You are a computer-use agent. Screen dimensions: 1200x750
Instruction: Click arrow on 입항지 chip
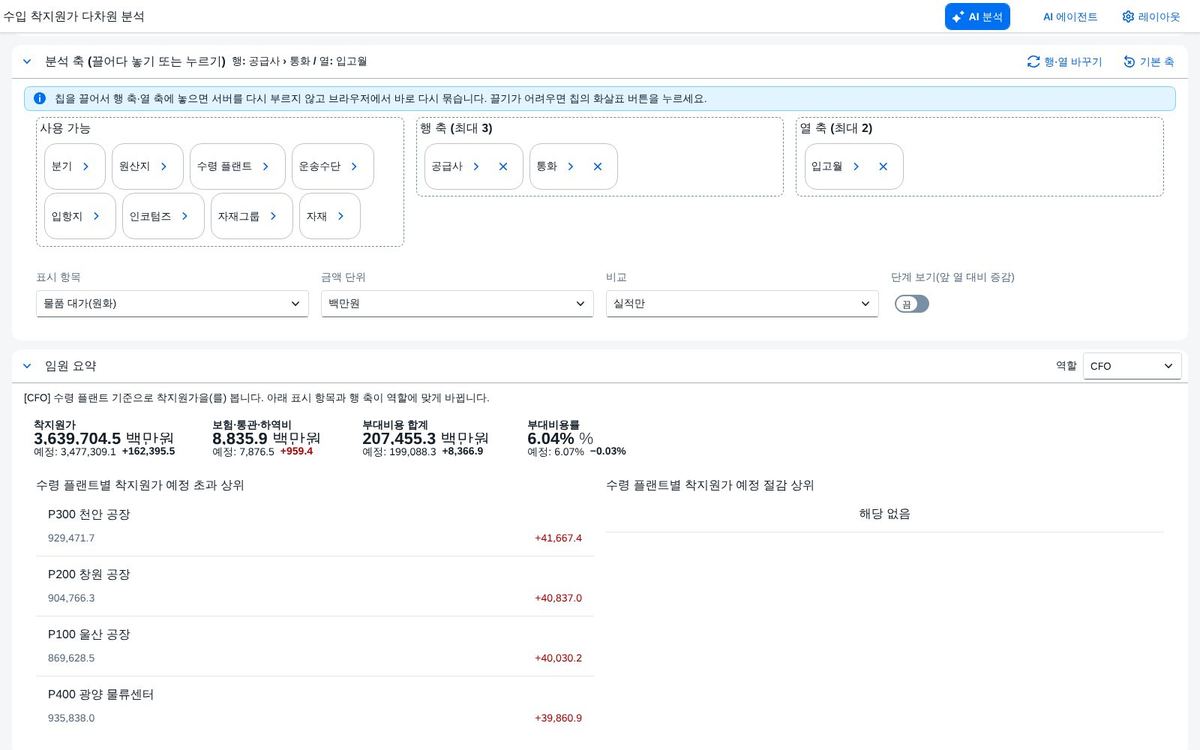point(96,216)
